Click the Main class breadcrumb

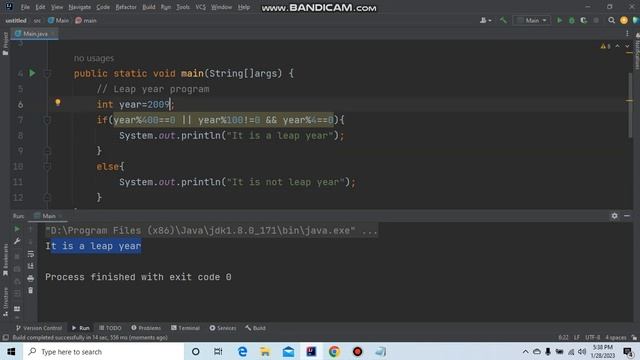tap(58, 20)
